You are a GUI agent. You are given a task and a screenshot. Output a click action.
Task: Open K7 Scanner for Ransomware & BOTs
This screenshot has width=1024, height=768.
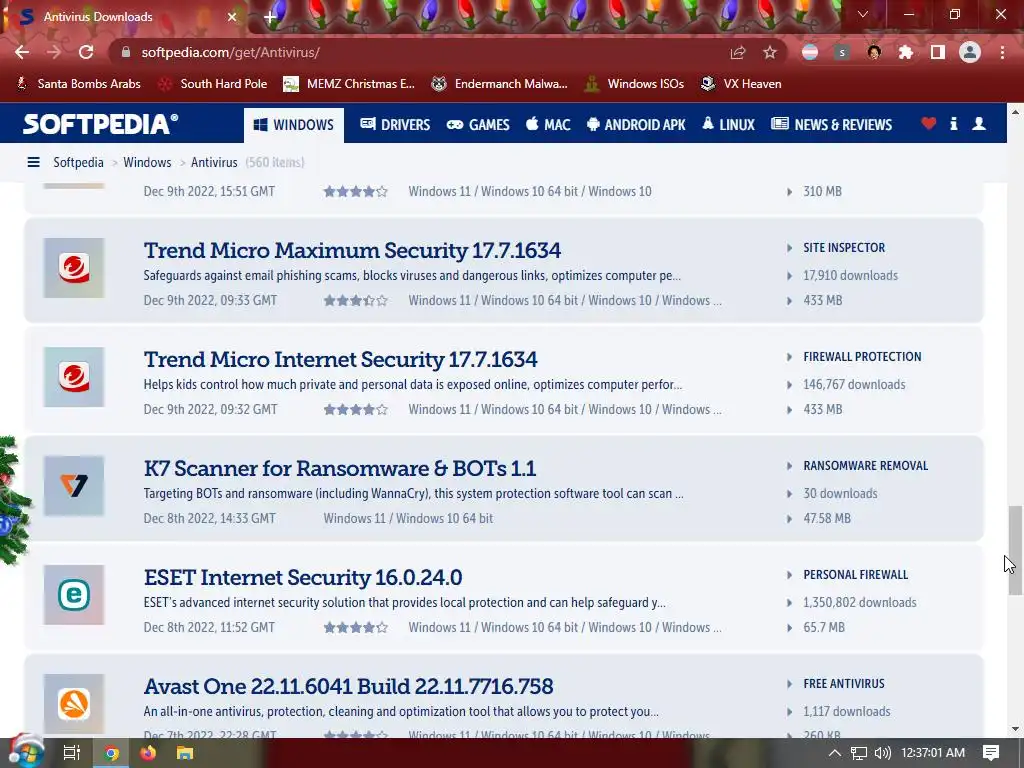pos(340,468)
